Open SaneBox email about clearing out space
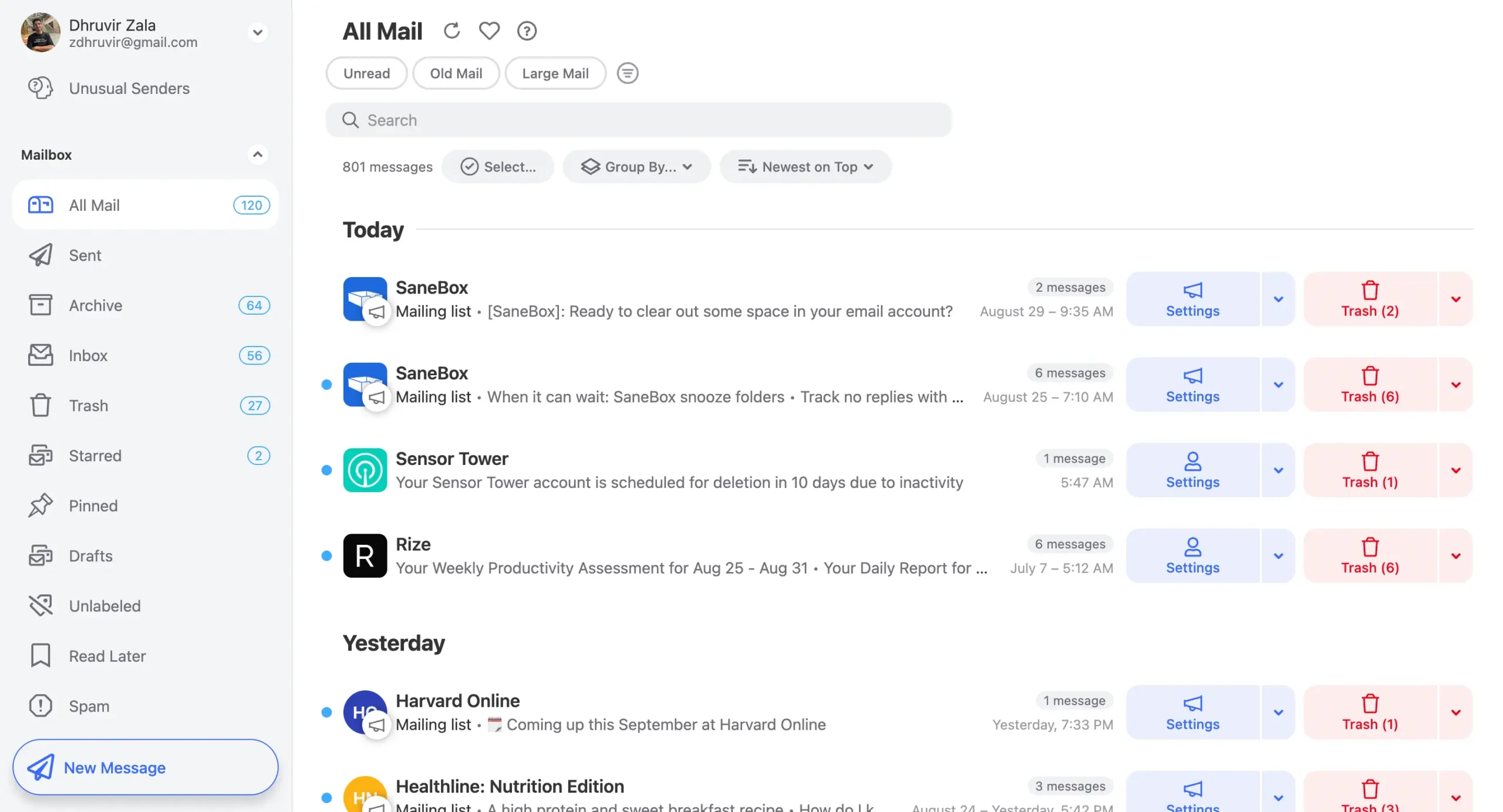The image size is (1503, 812). point(719,311)
